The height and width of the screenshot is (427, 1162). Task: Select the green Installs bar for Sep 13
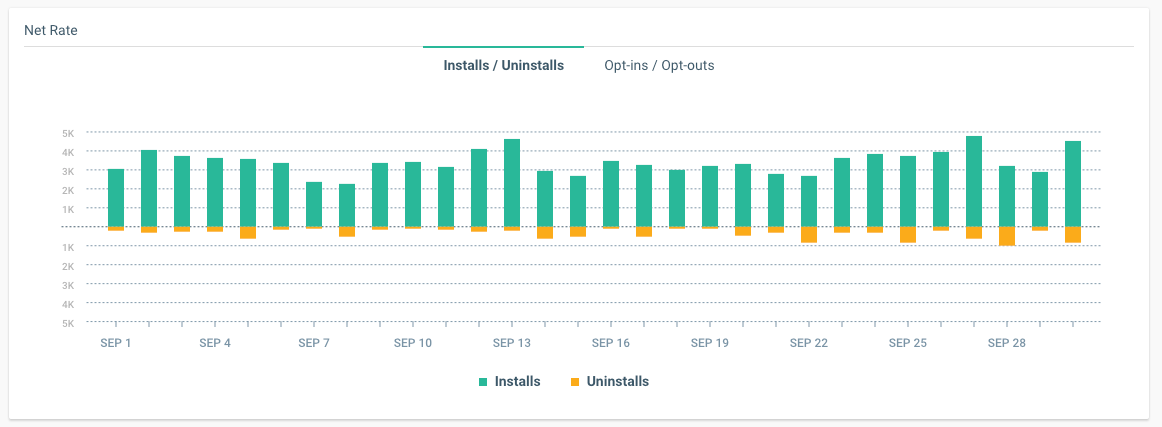[512, 183]
